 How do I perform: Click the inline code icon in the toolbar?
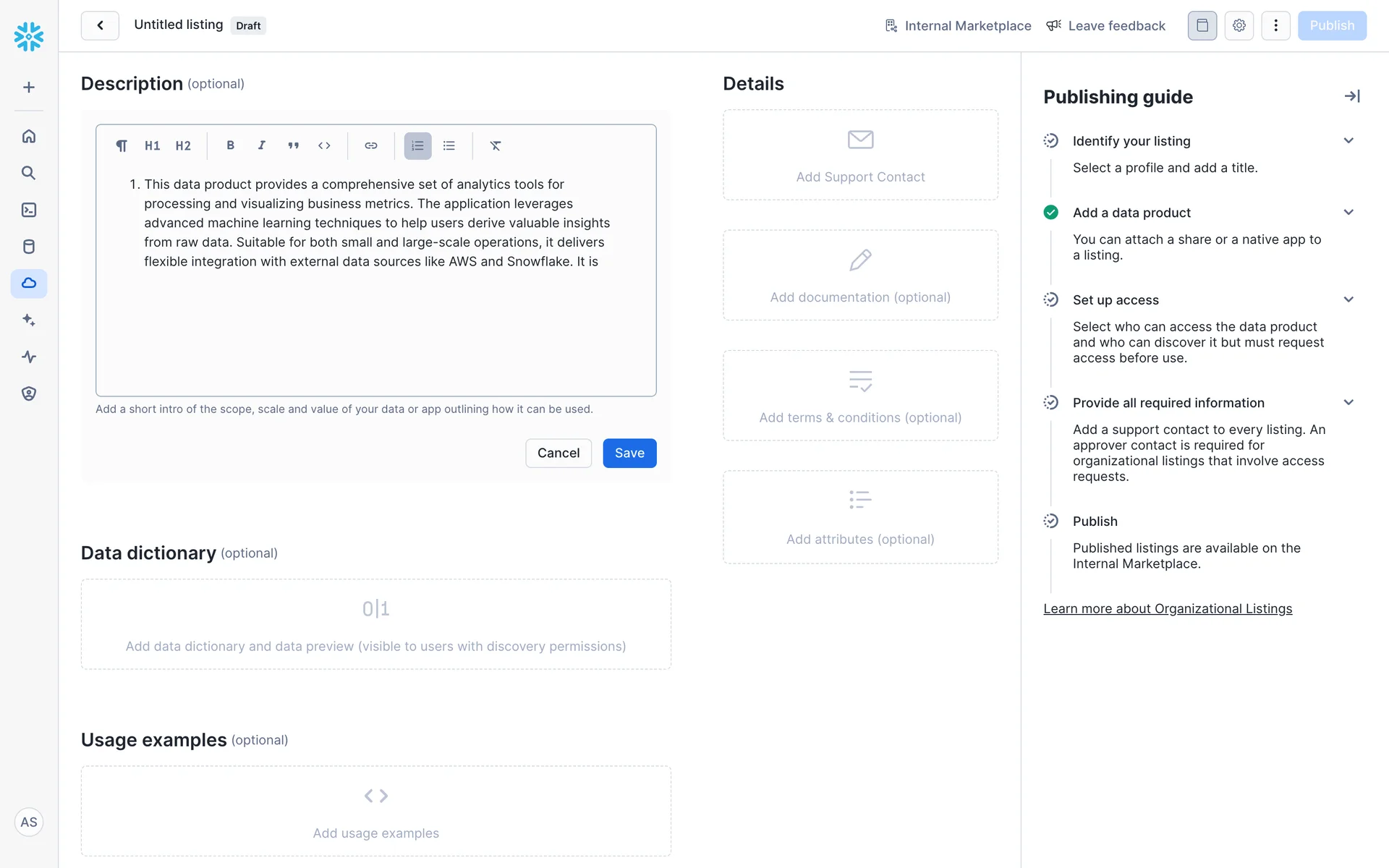[324, 145]
